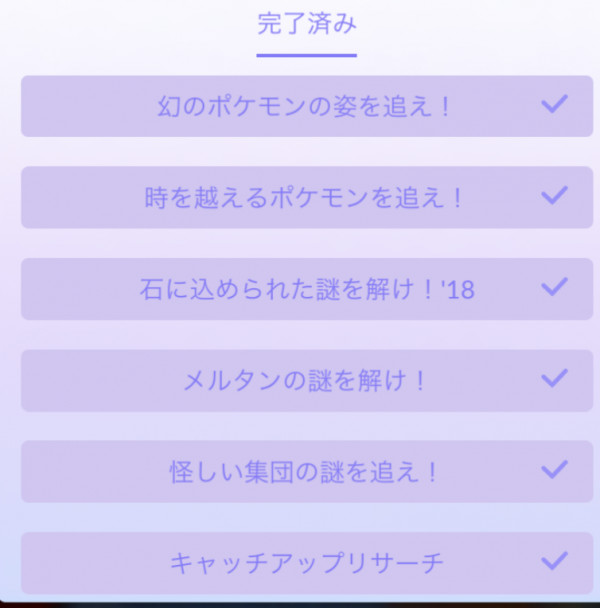Select the 完了済み tab

pos(307,24)
